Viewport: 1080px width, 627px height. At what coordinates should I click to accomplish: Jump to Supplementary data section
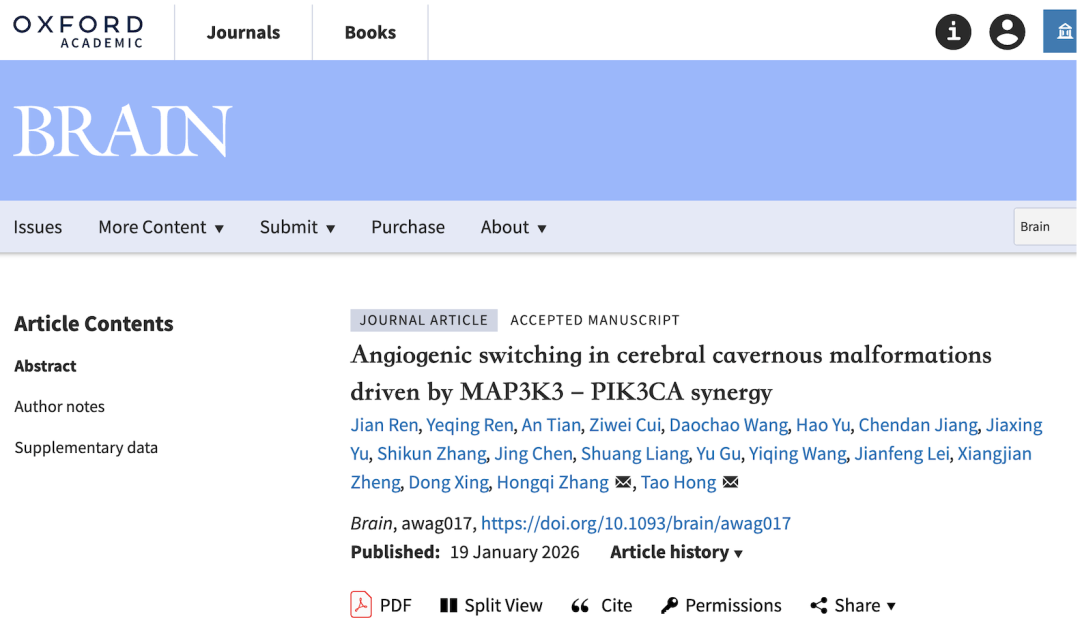[86, 447]
